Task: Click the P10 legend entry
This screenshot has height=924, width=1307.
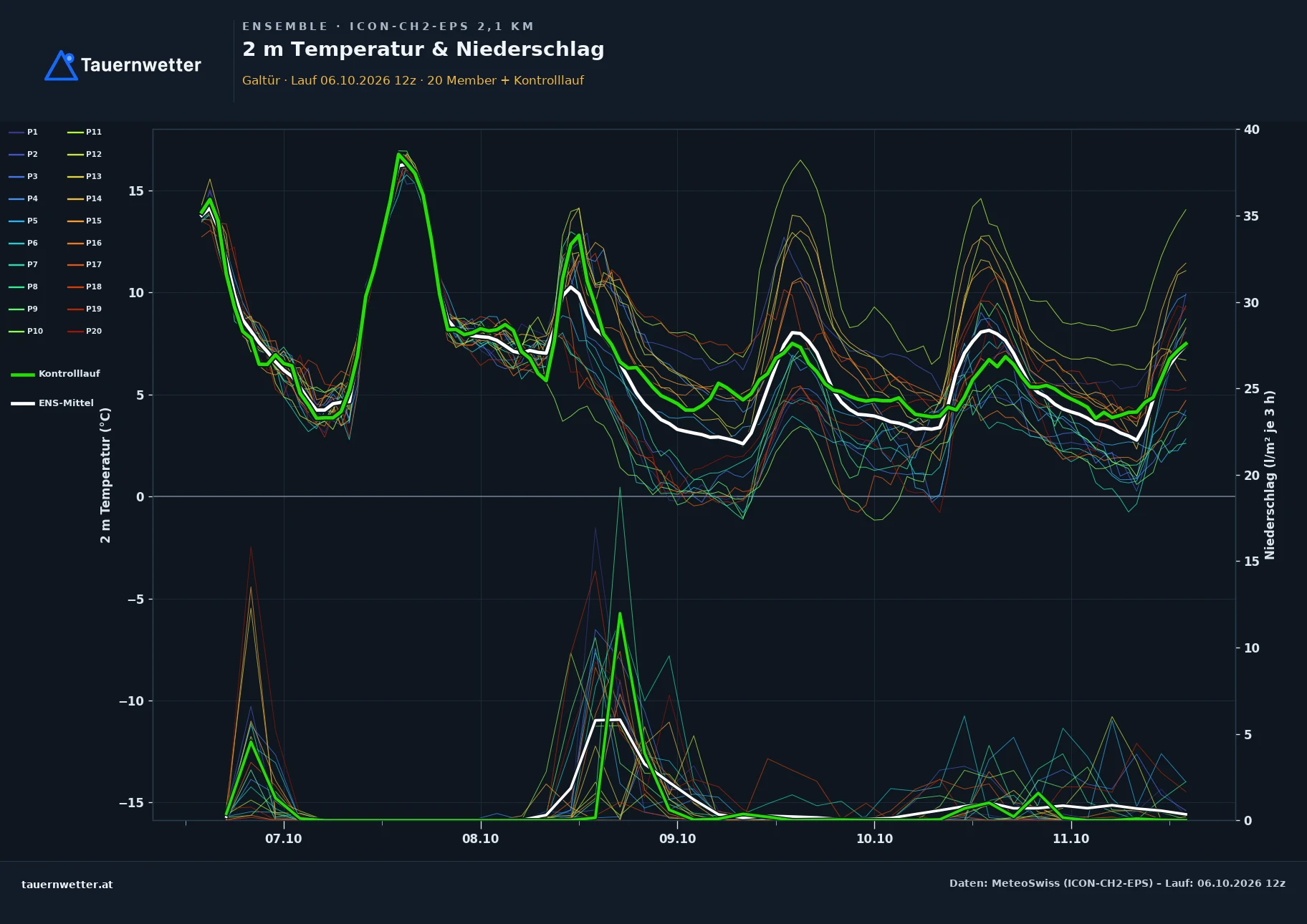Action: 26,331
